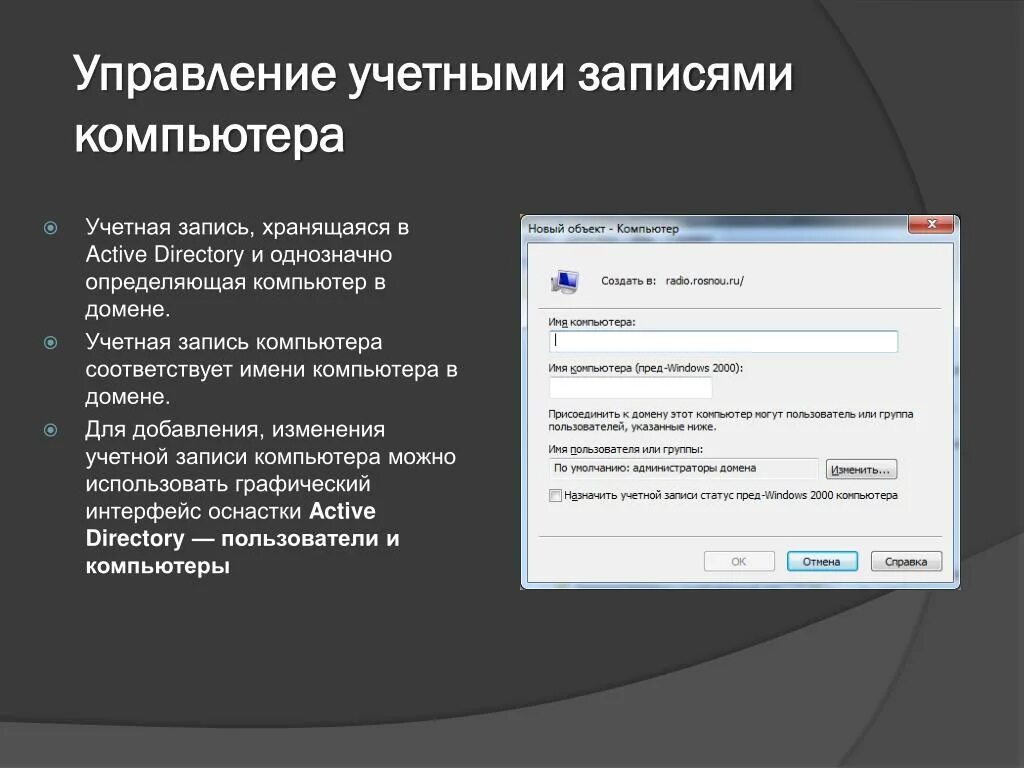Click the slide title 'Управление учетными записями компьютера'
This screenshot has width=1024, height=768.
[x=434, y=104]
